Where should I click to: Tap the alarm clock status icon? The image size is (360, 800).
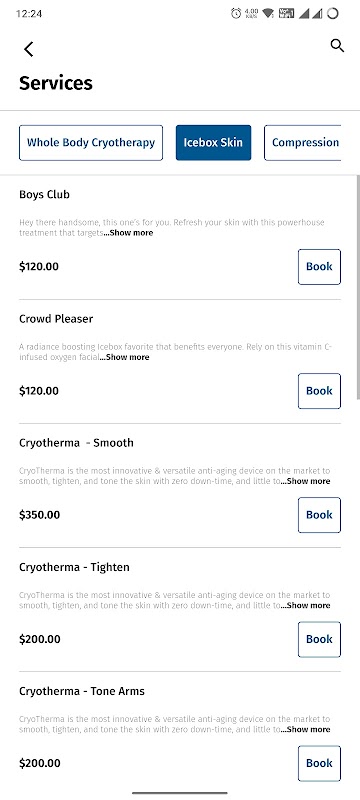point(236,14)
